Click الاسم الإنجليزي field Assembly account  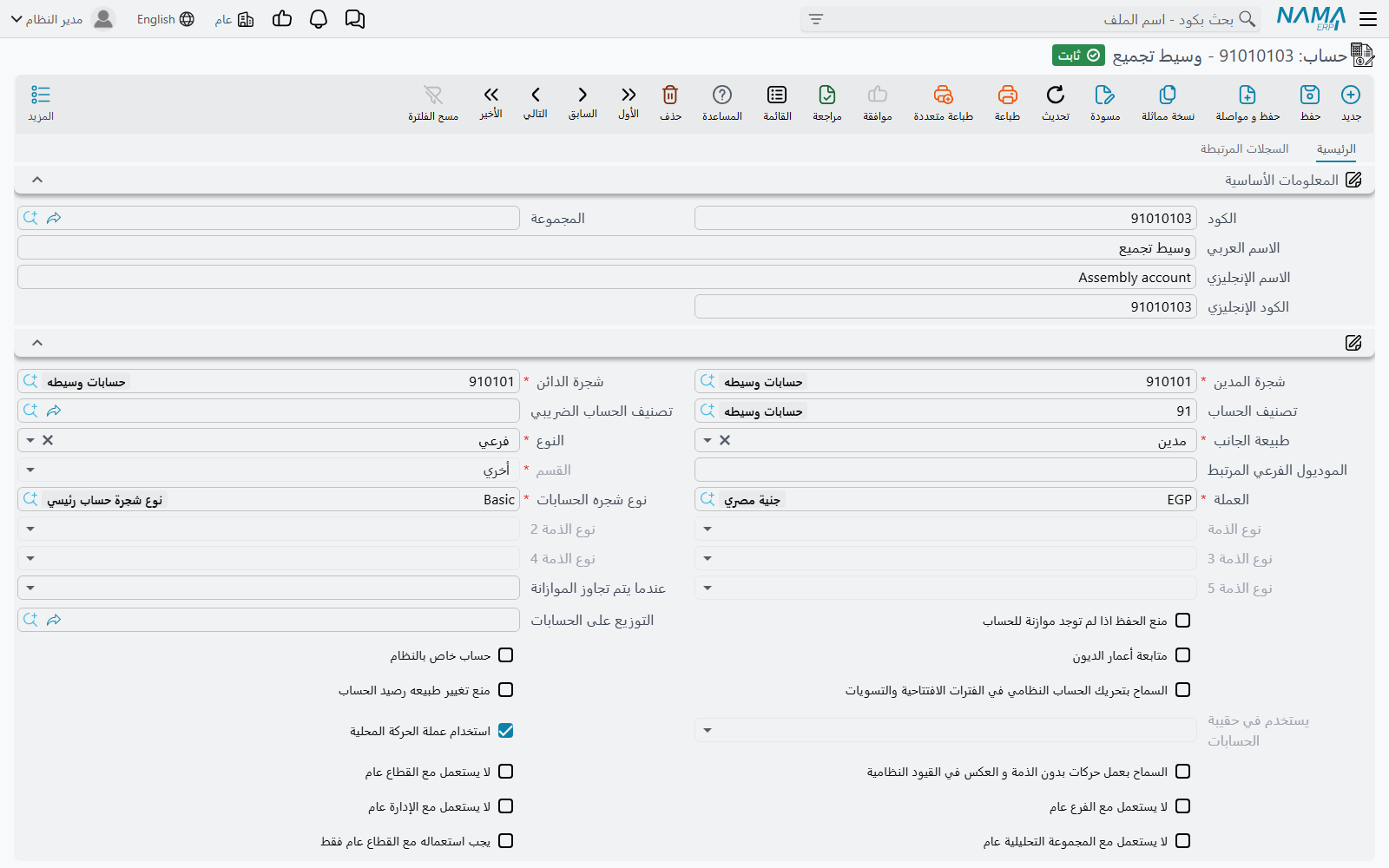point(607,277)
